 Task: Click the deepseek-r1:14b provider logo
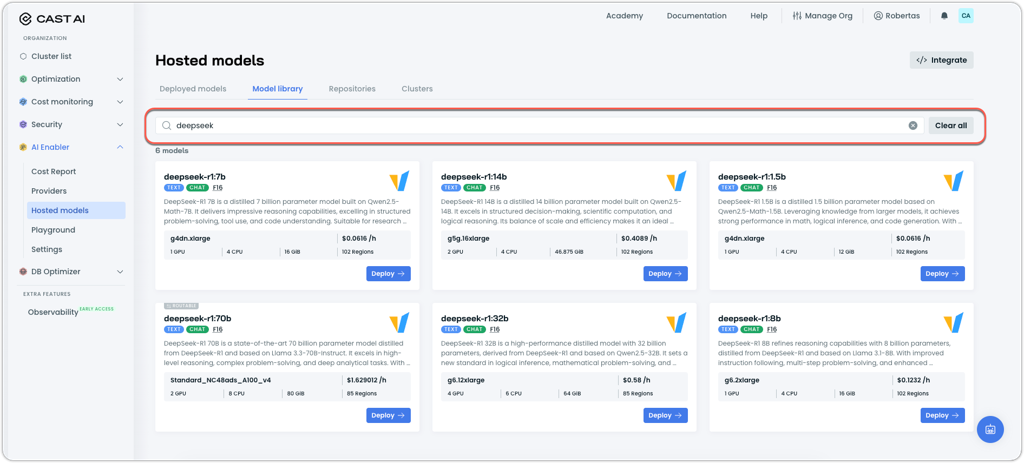pos(676,181)
